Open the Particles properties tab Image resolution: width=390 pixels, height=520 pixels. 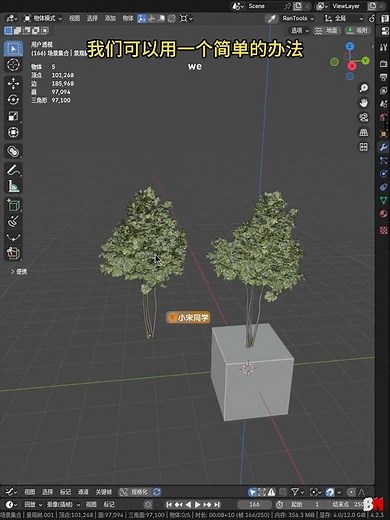pos(383,161)
